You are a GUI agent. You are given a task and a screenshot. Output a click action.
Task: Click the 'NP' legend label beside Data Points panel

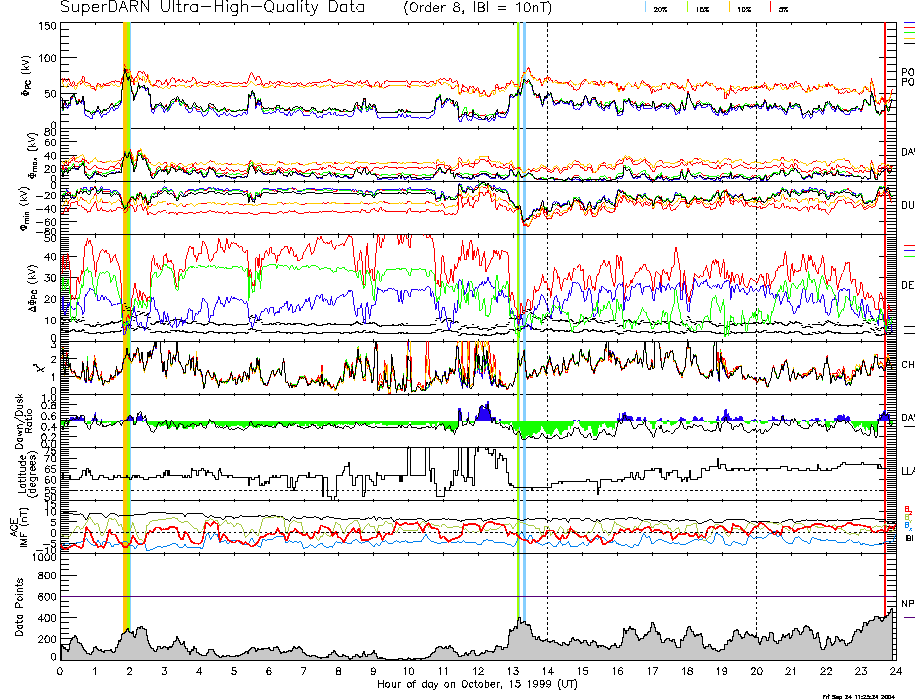(908, 604)
